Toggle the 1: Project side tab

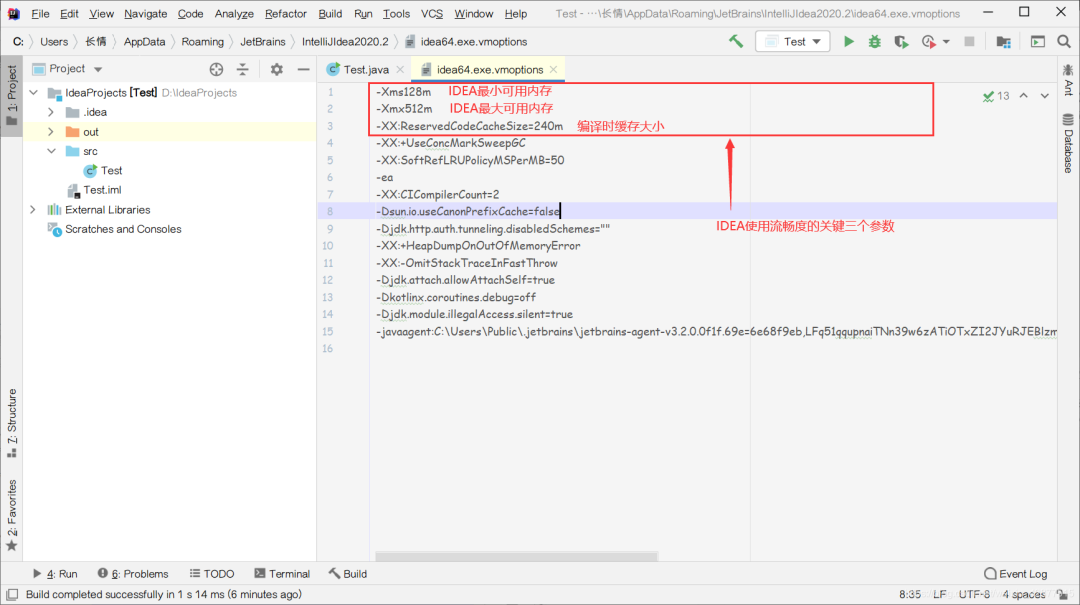coord(12,96)
